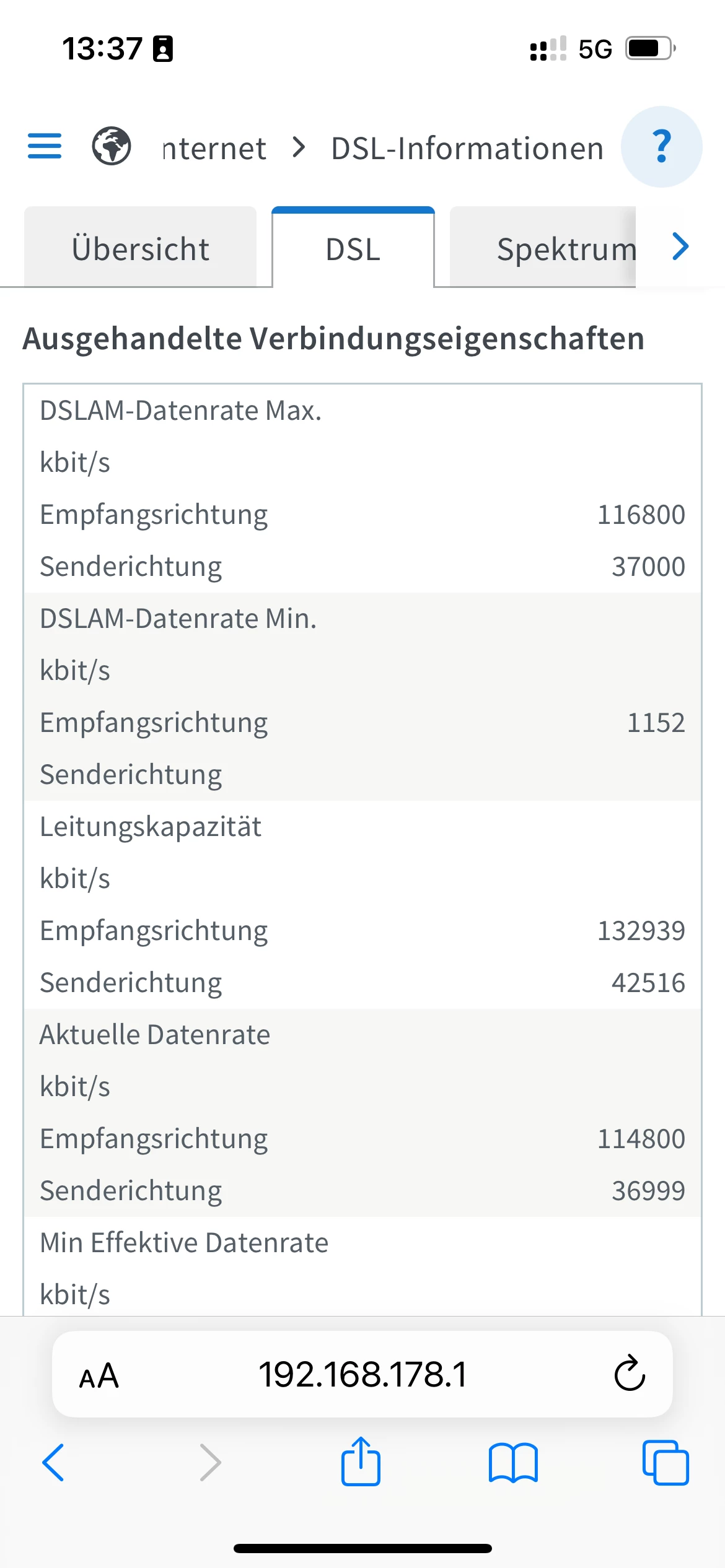Tap the breadcrumb chevron separator
725x1568 pixels.
click(299, 148)
